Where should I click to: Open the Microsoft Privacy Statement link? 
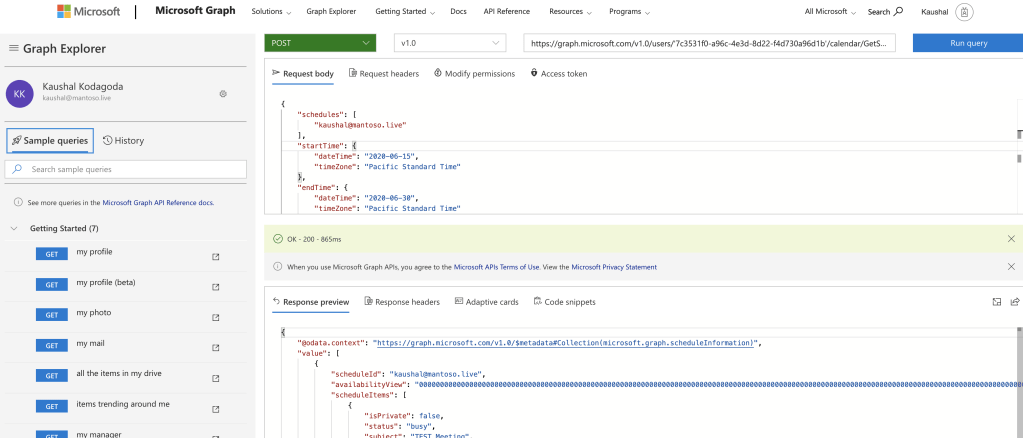(613, 267)
